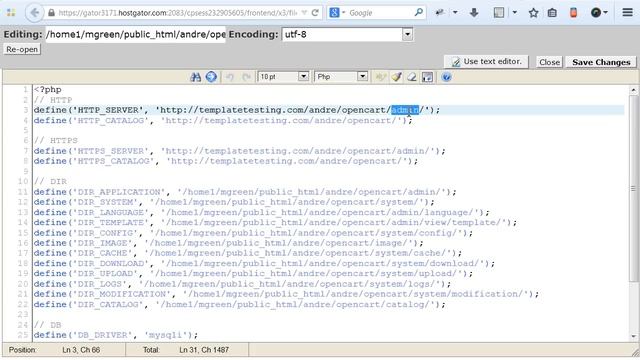Click 'DIR_TEMPLATE' on line 14
This screenshot has height=360, width=640.
point(110,222)
